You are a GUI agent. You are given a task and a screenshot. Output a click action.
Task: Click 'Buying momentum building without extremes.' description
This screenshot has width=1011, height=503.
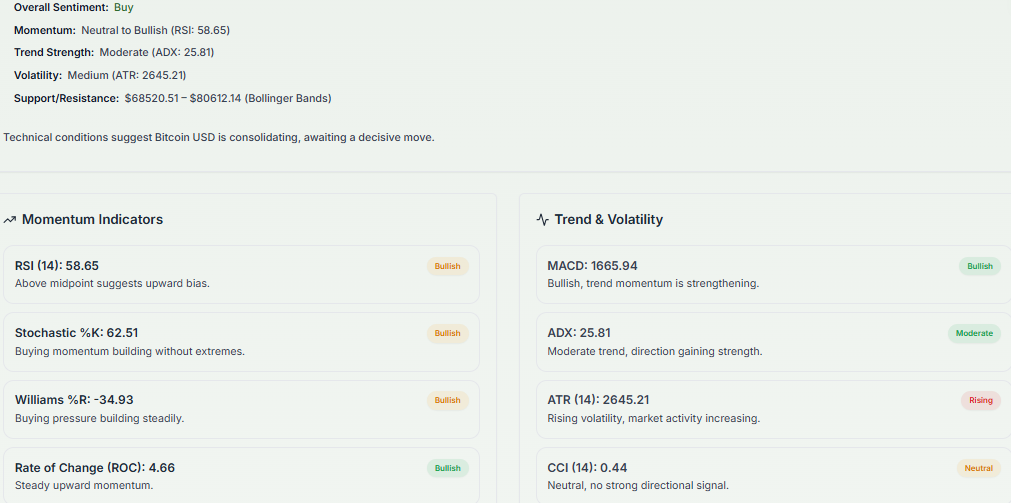pos(130,351)
